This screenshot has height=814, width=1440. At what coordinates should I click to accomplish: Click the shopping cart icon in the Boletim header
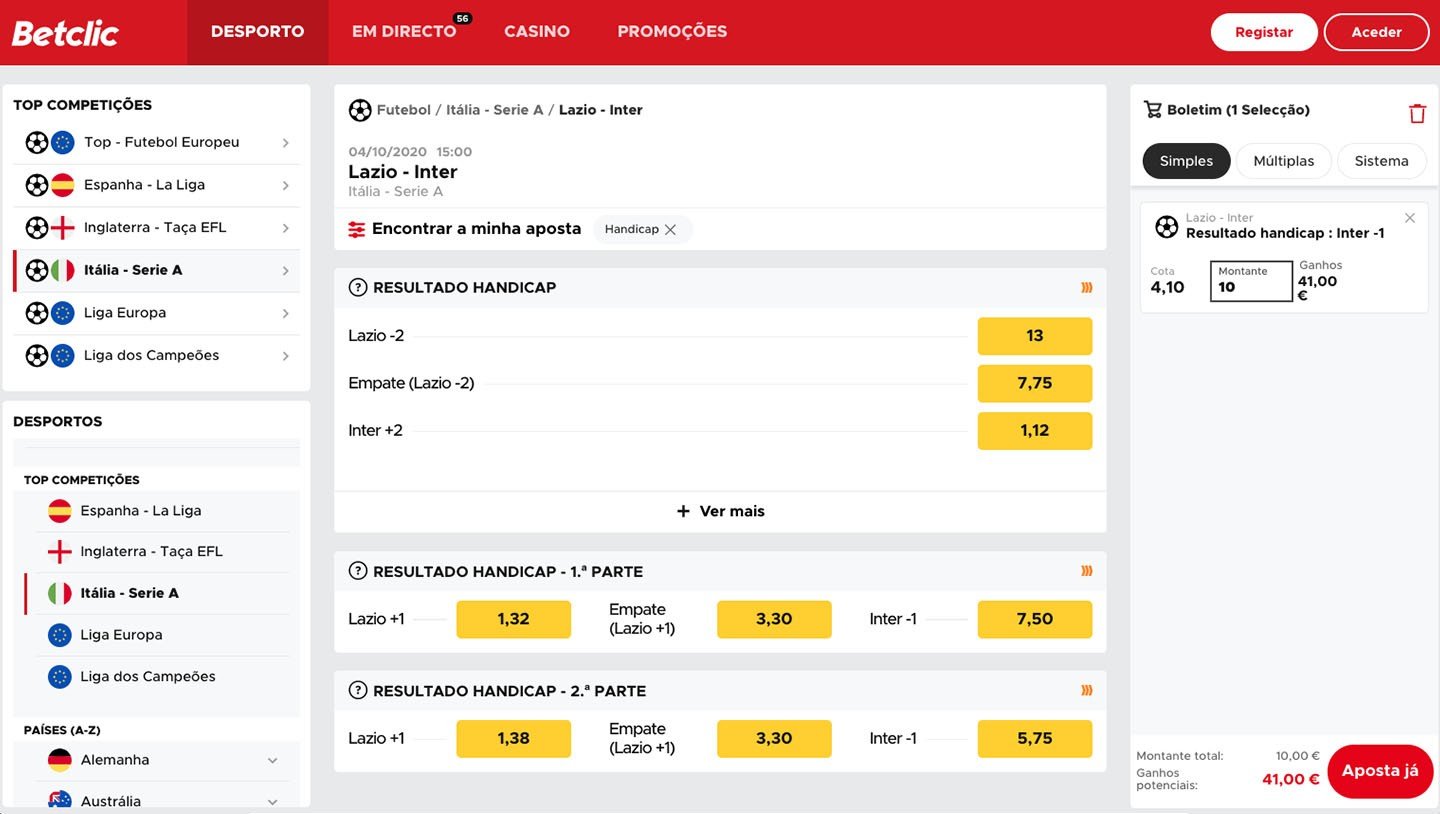pos(1152,110)
